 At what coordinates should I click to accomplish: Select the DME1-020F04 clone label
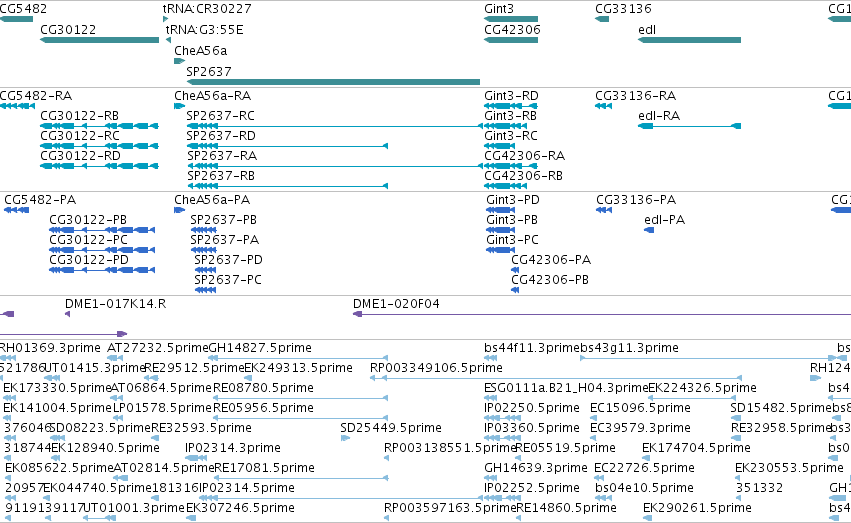tap(396, 304)
